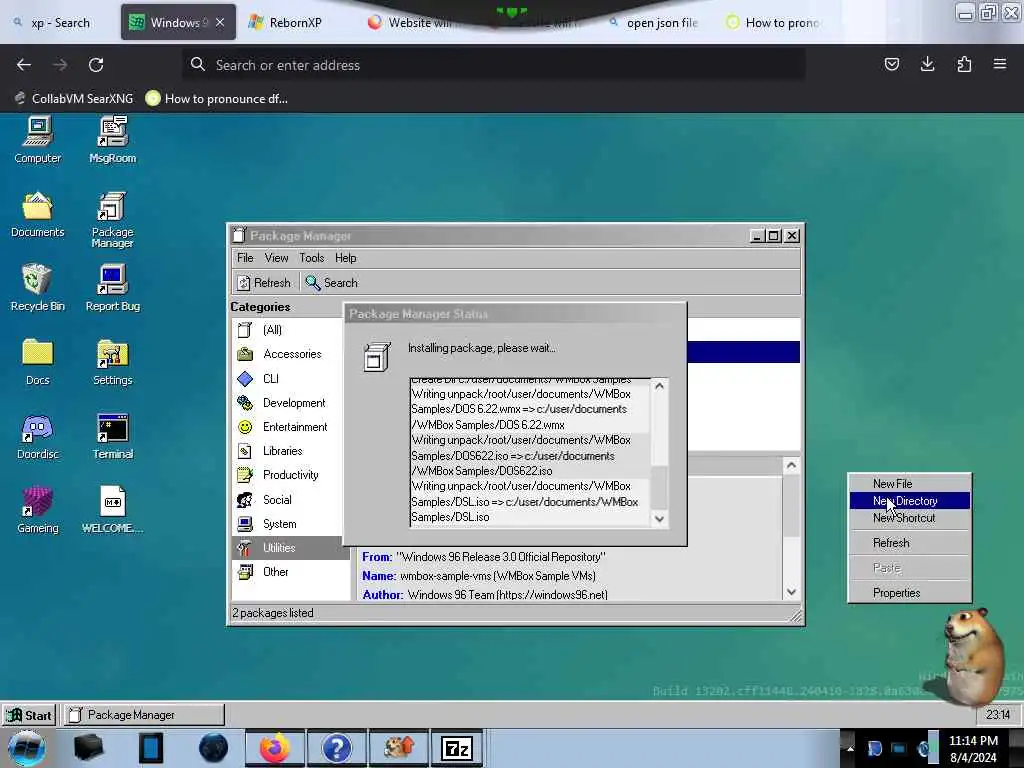The image size is (1024, 768).
Task: Close the Windows 96 browser tab
Action: click(x=220, y=23)
